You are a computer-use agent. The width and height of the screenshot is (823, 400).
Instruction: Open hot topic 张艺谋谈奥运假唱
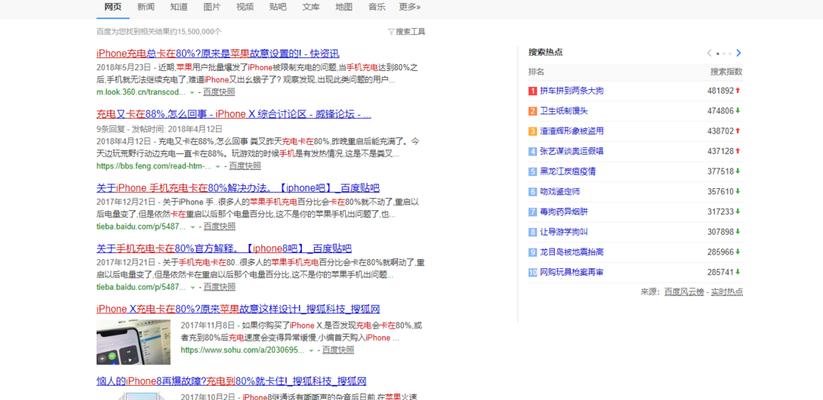pos(572,151)
